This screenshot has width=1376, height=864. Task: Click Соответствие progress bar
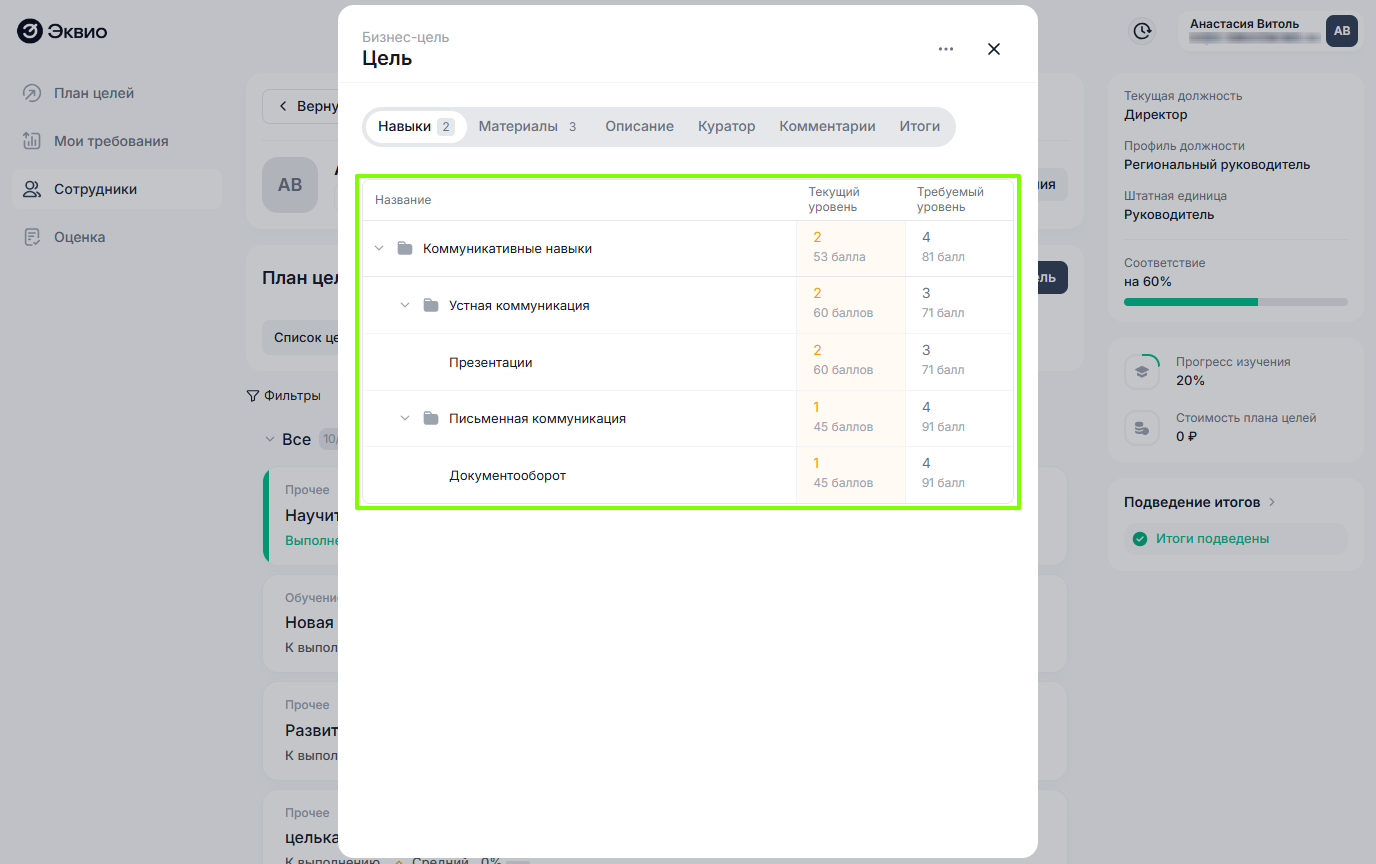tap(1235, 302)
